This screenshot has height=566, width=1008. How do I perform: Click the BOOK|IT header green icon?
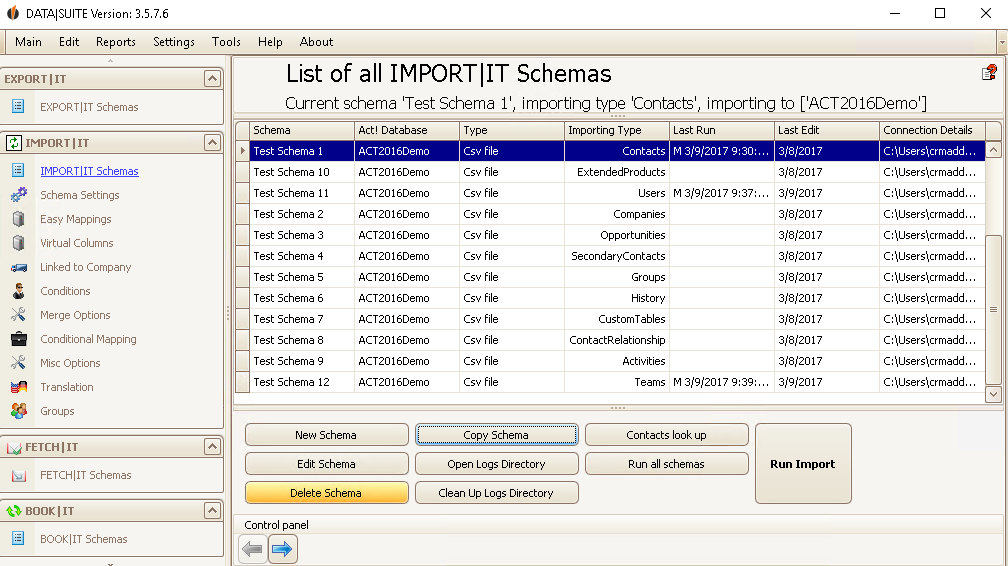(x=14, y=511)
